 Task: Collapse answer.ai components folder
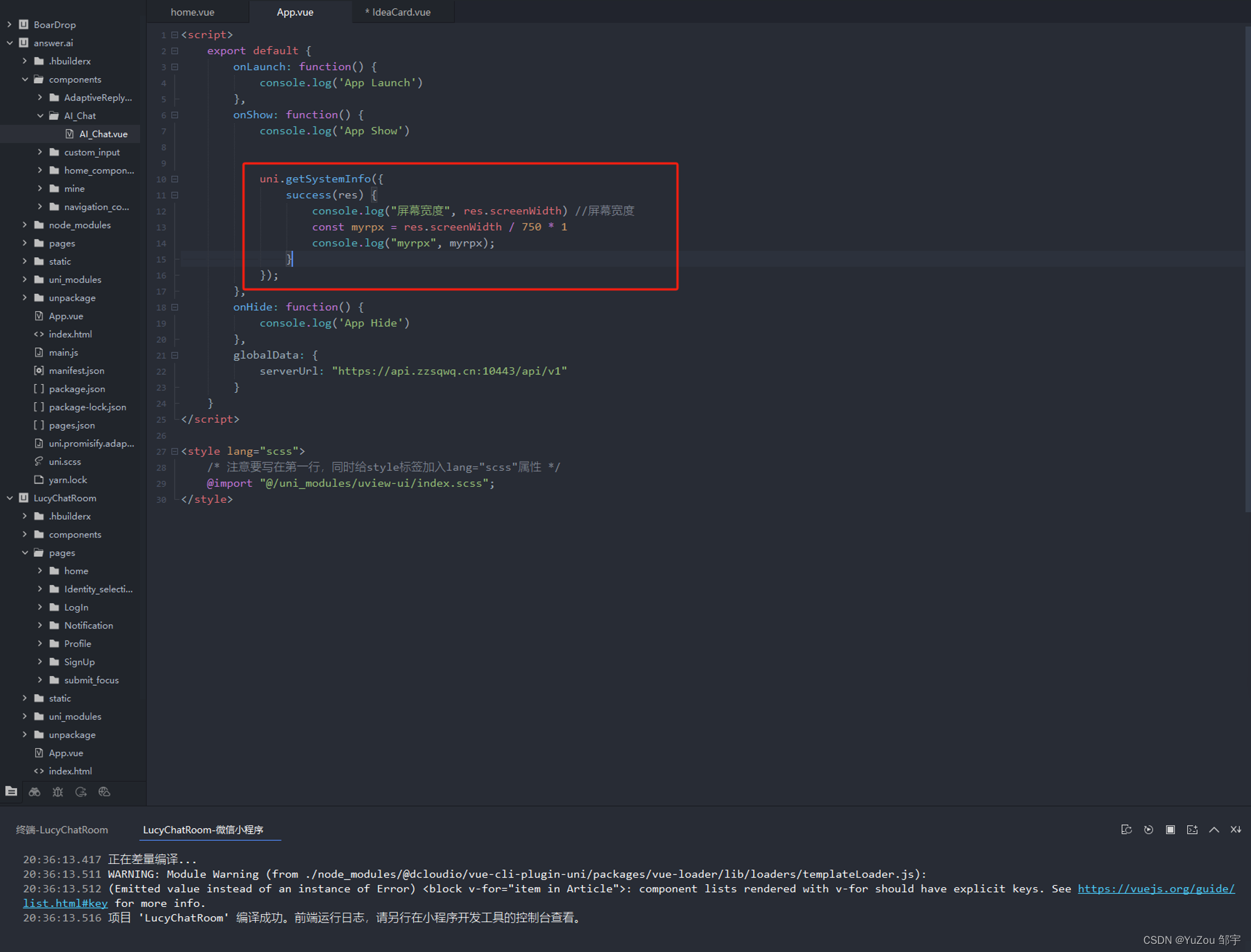[x=24, y=79]
